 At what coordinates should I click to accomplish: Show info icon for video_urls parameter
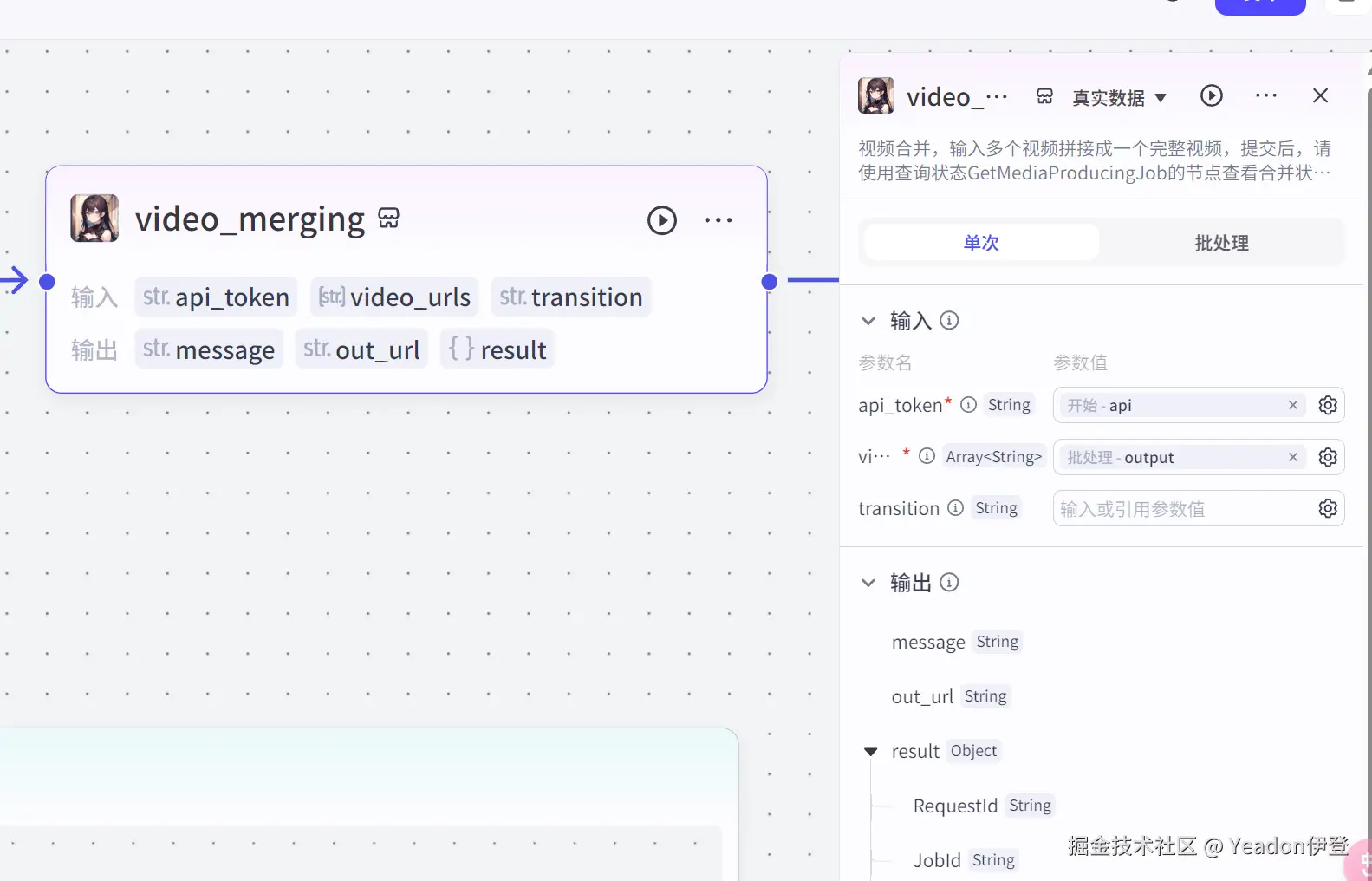(x=927, y=456)
